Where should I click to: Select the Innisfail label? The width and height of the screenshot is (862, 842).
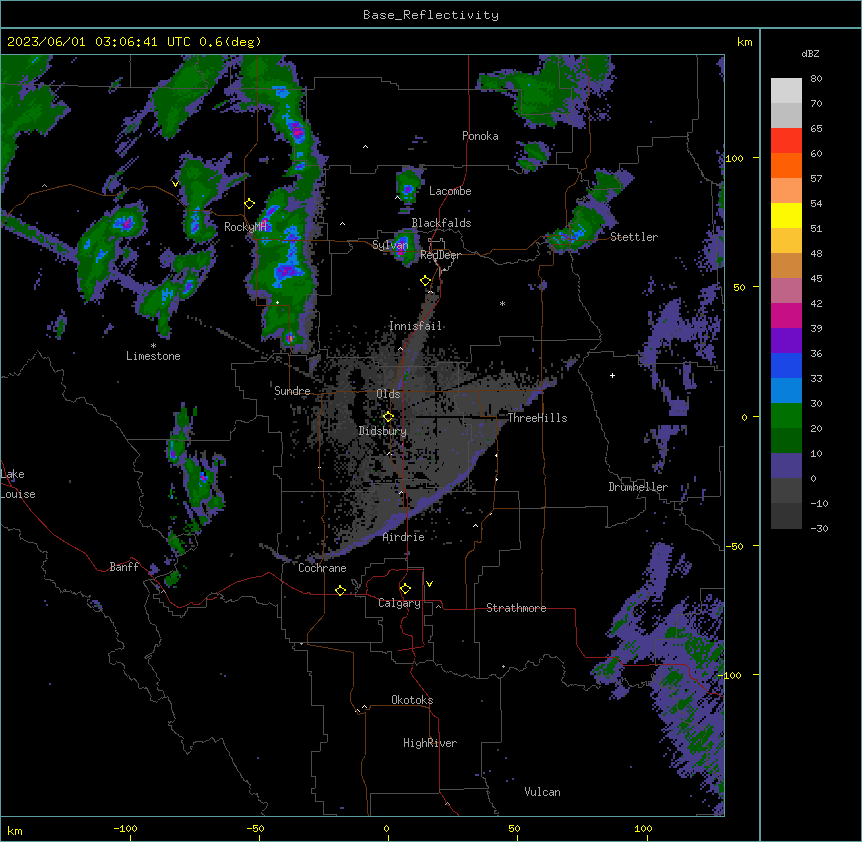point(416,326)
